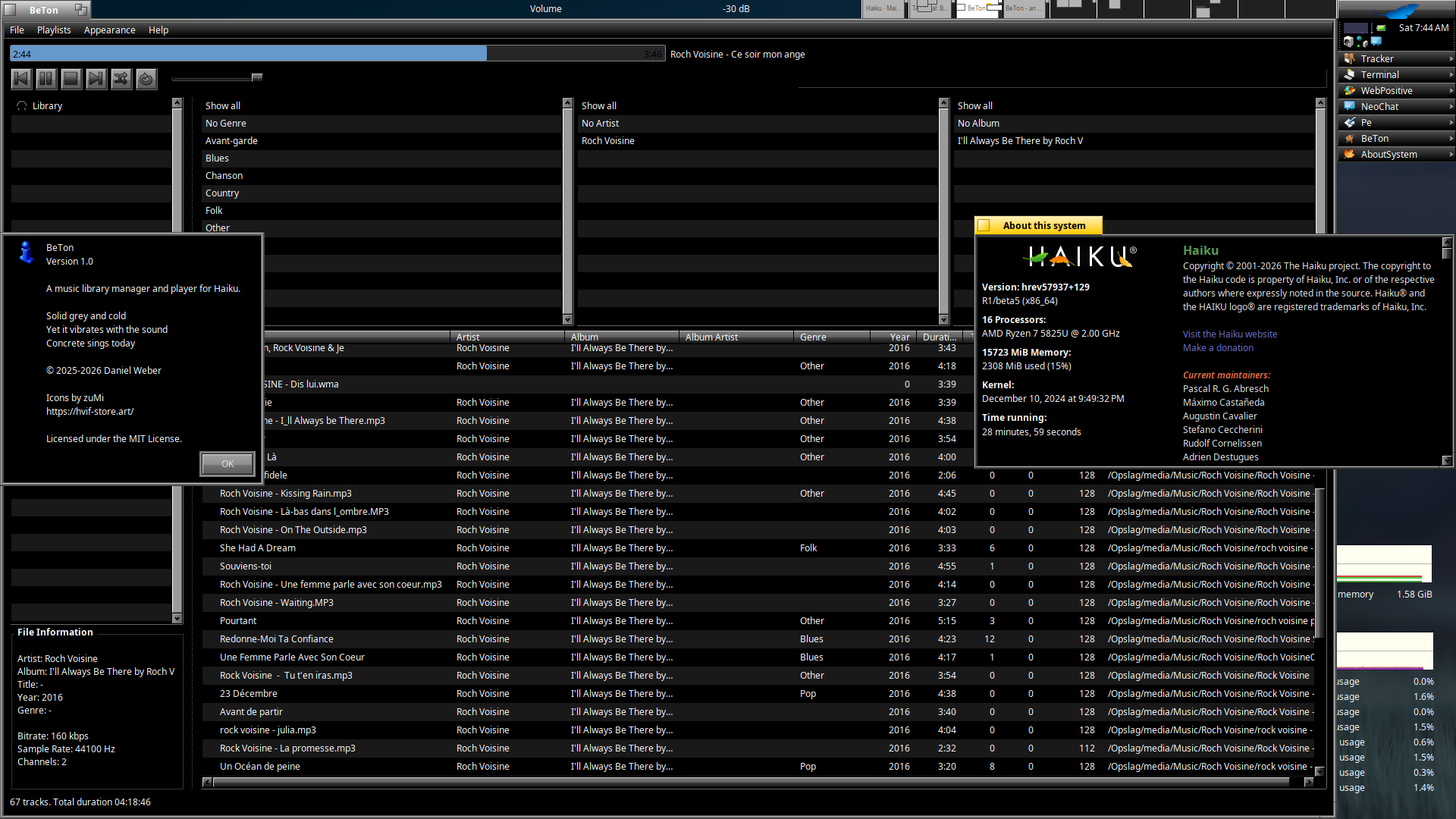Select the Chanson genre filter
The height and width of the screenshot is (819, 1456).
pos(224,175)
